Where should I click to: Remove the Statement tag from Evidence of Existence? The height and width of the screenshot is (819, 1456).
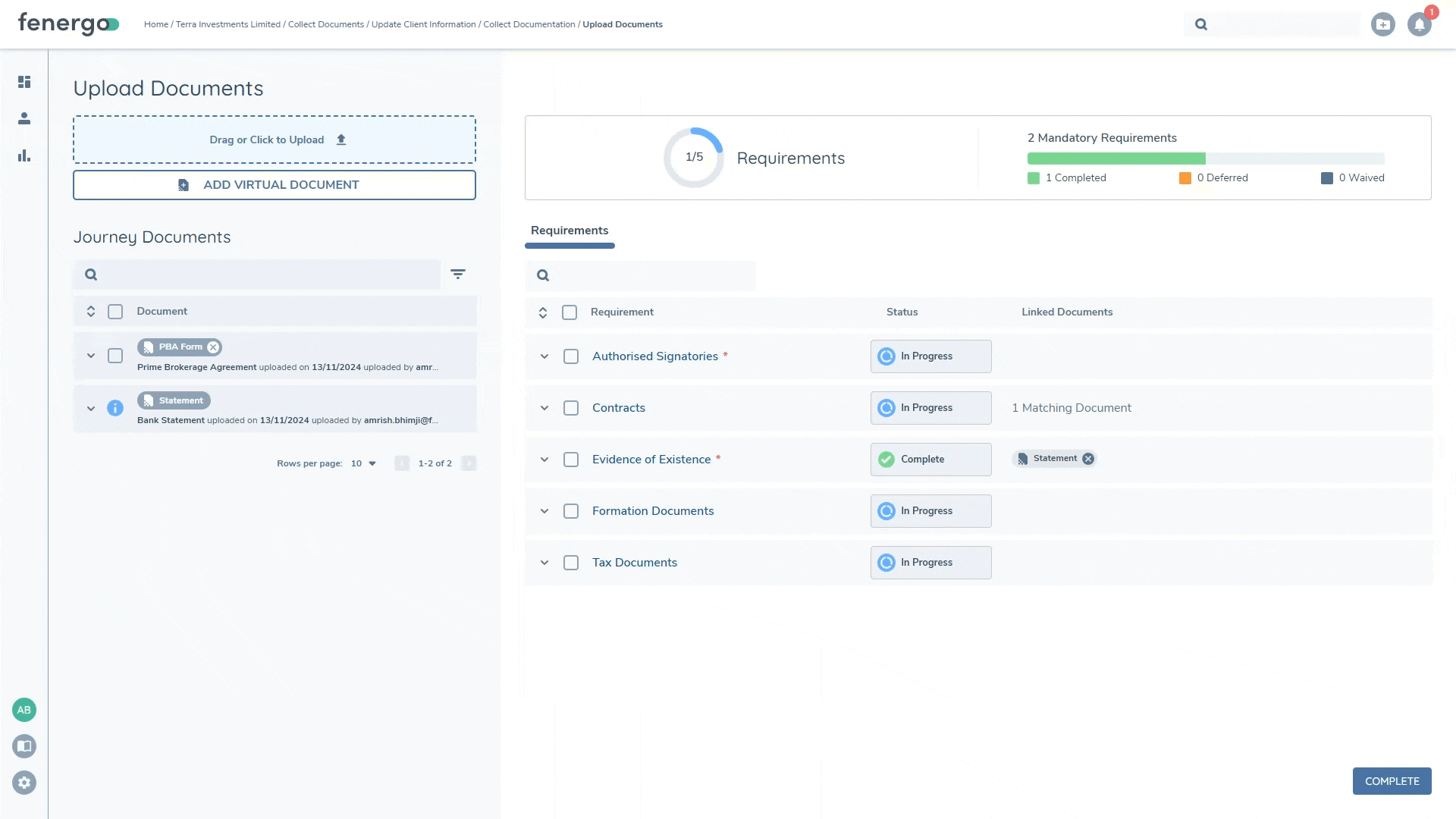1087,458
